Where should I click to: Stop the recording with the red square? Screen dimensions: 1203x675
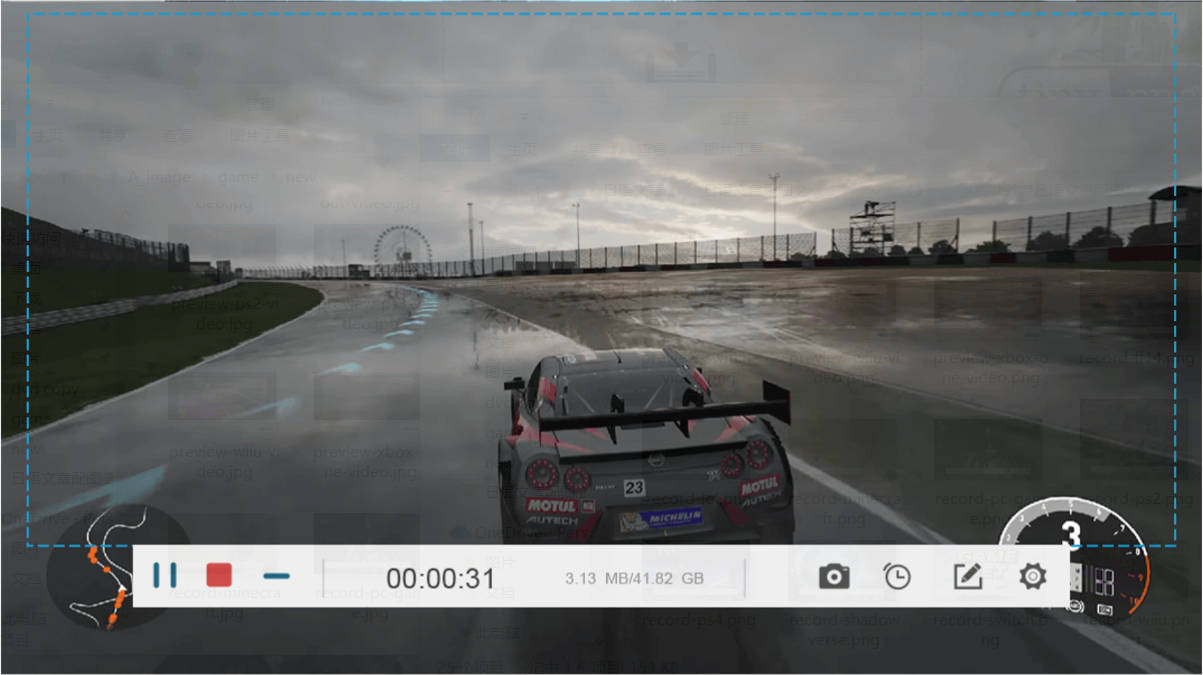[x=219, y=575]
